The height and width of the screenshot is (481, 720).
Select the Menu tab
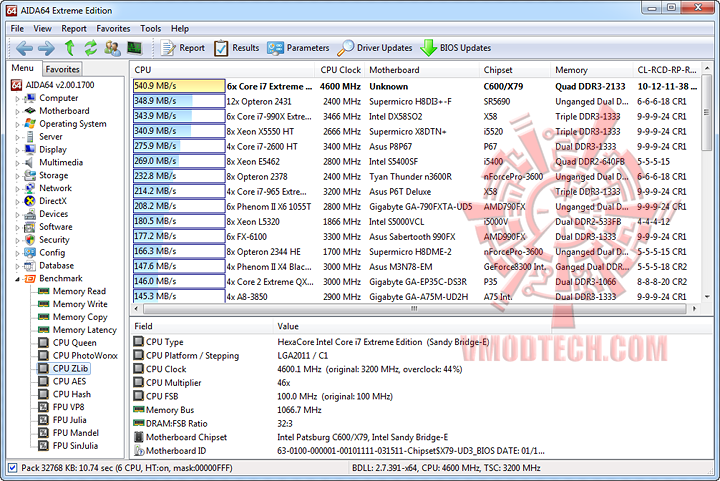[23, 68]
